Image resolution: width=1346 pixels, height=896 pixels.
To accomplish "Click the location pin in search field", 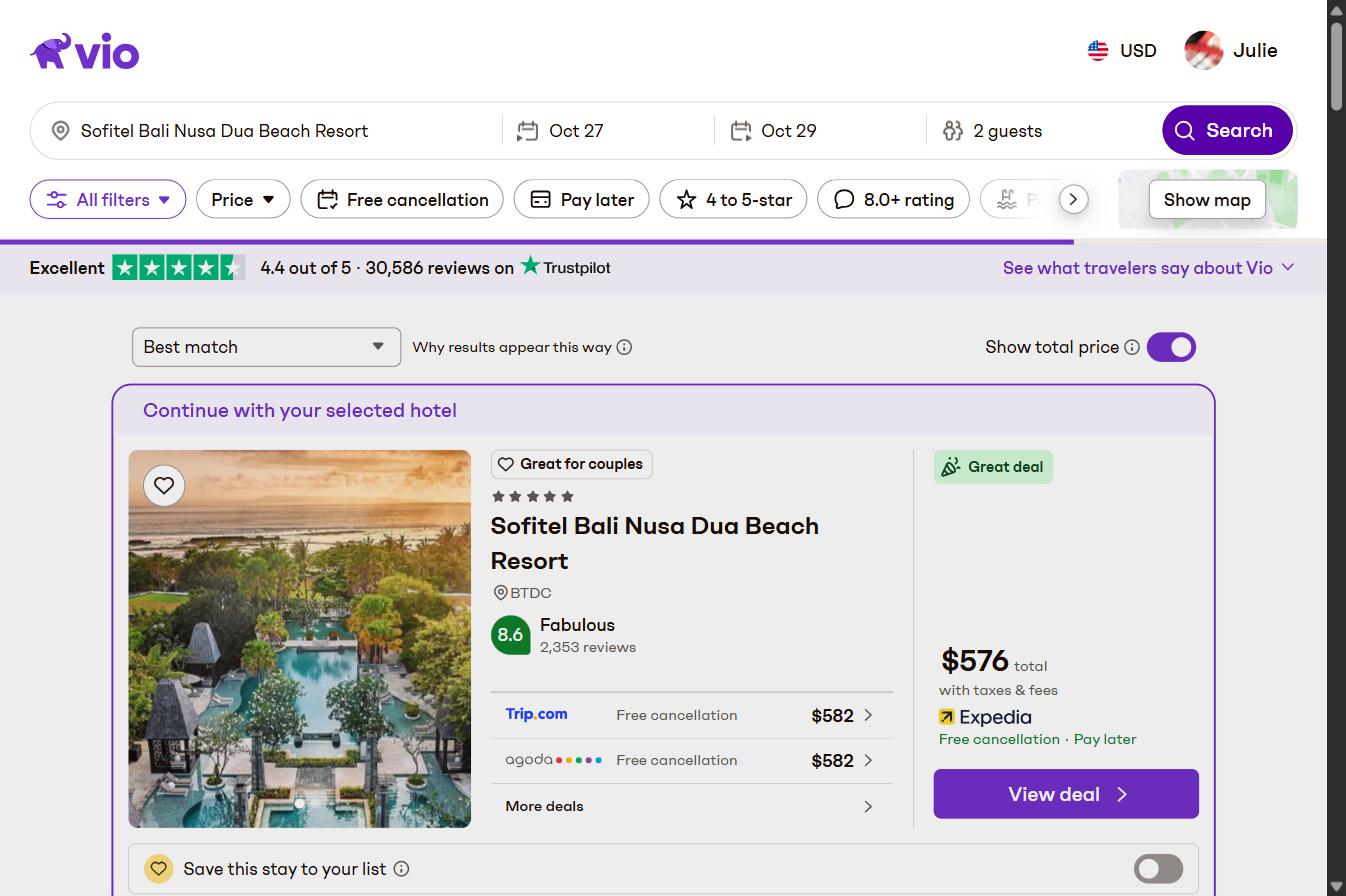I will tap(60, 131).
